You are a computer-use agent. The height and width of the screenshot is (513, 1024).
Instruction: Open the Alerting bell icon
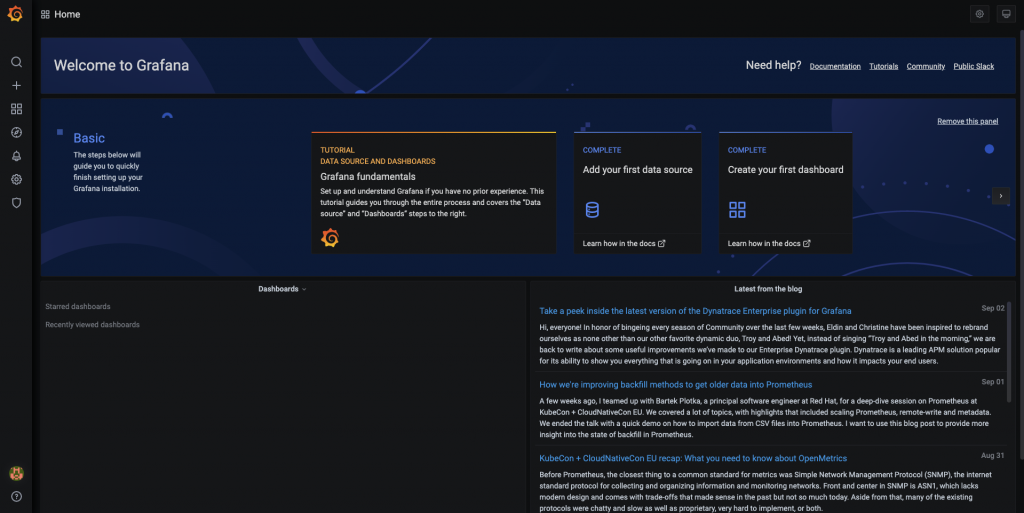(16, 156)
